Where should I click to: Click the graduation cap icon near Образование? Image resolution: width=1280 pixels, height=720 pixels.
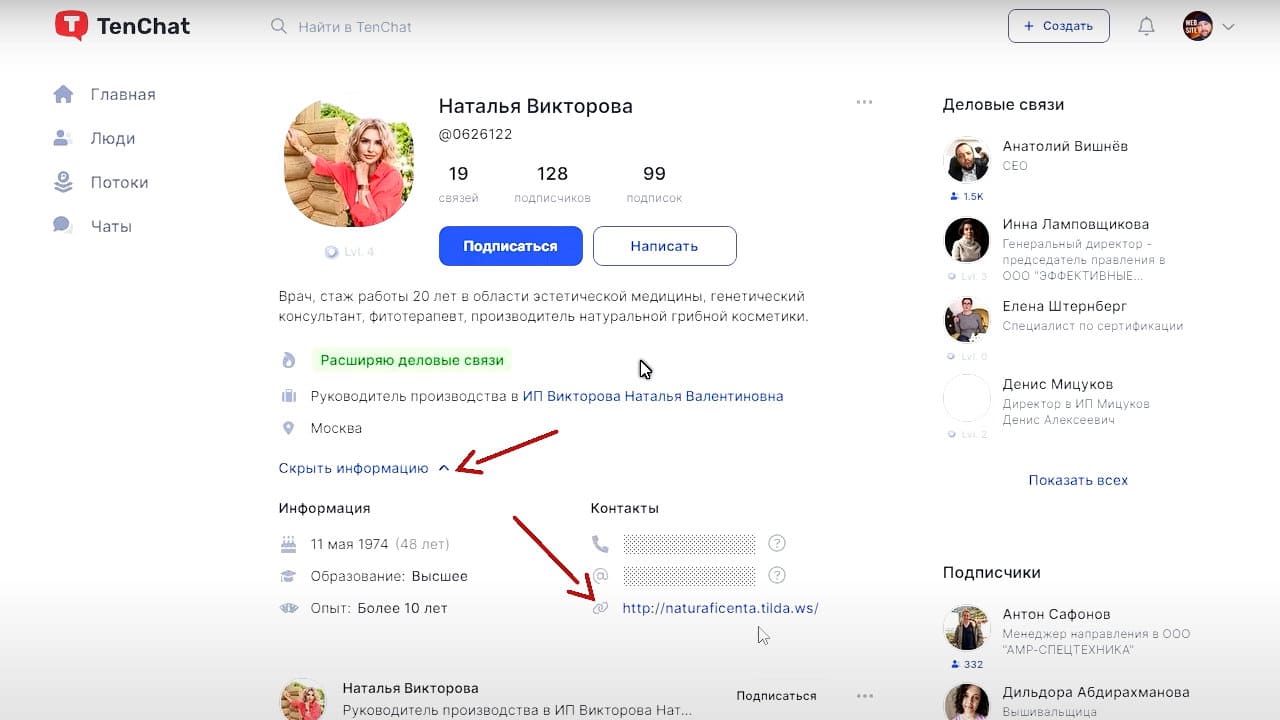(x=289, y=576)
